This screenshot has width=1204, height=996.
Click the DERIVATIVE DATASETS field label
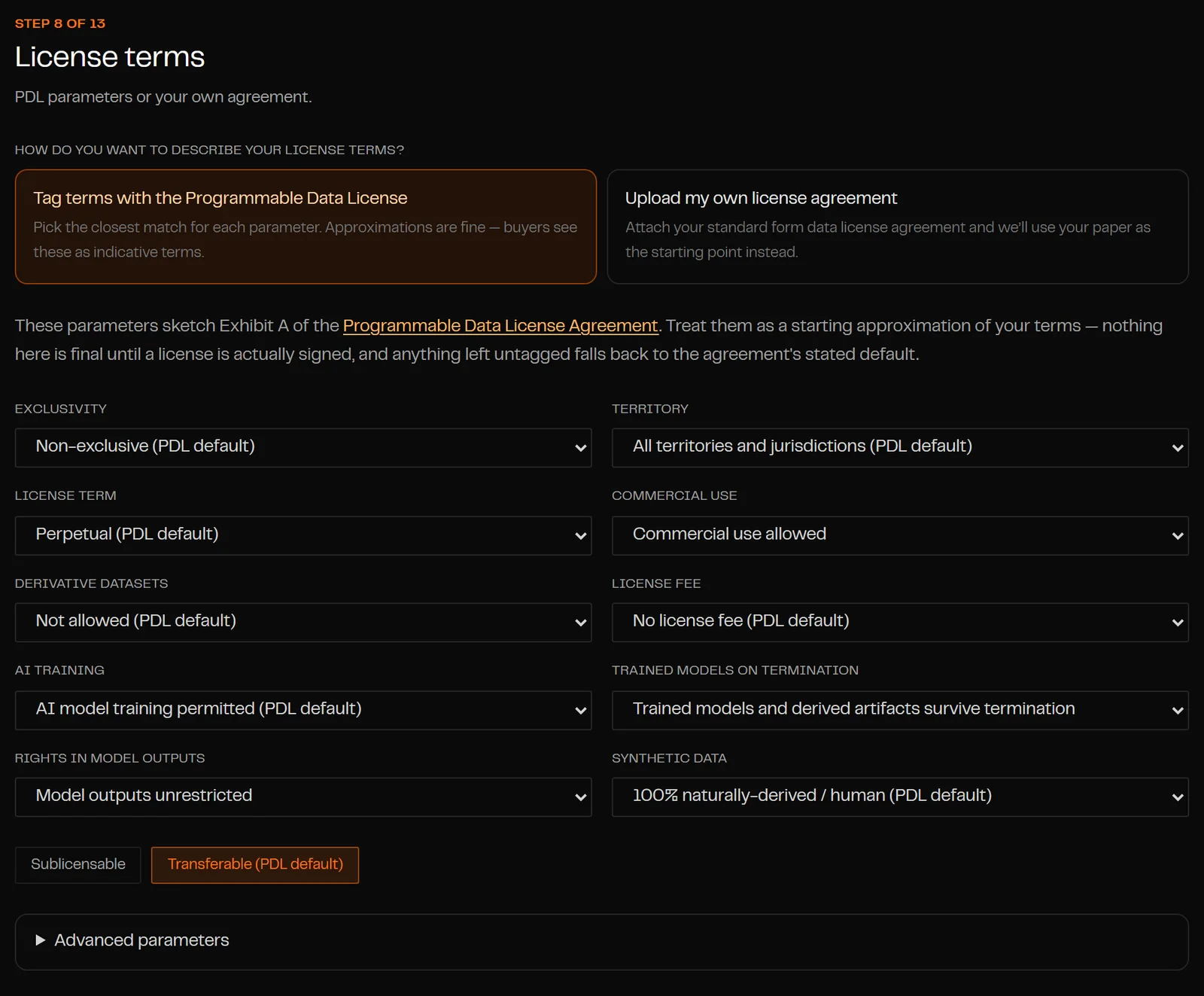(92, 583)
